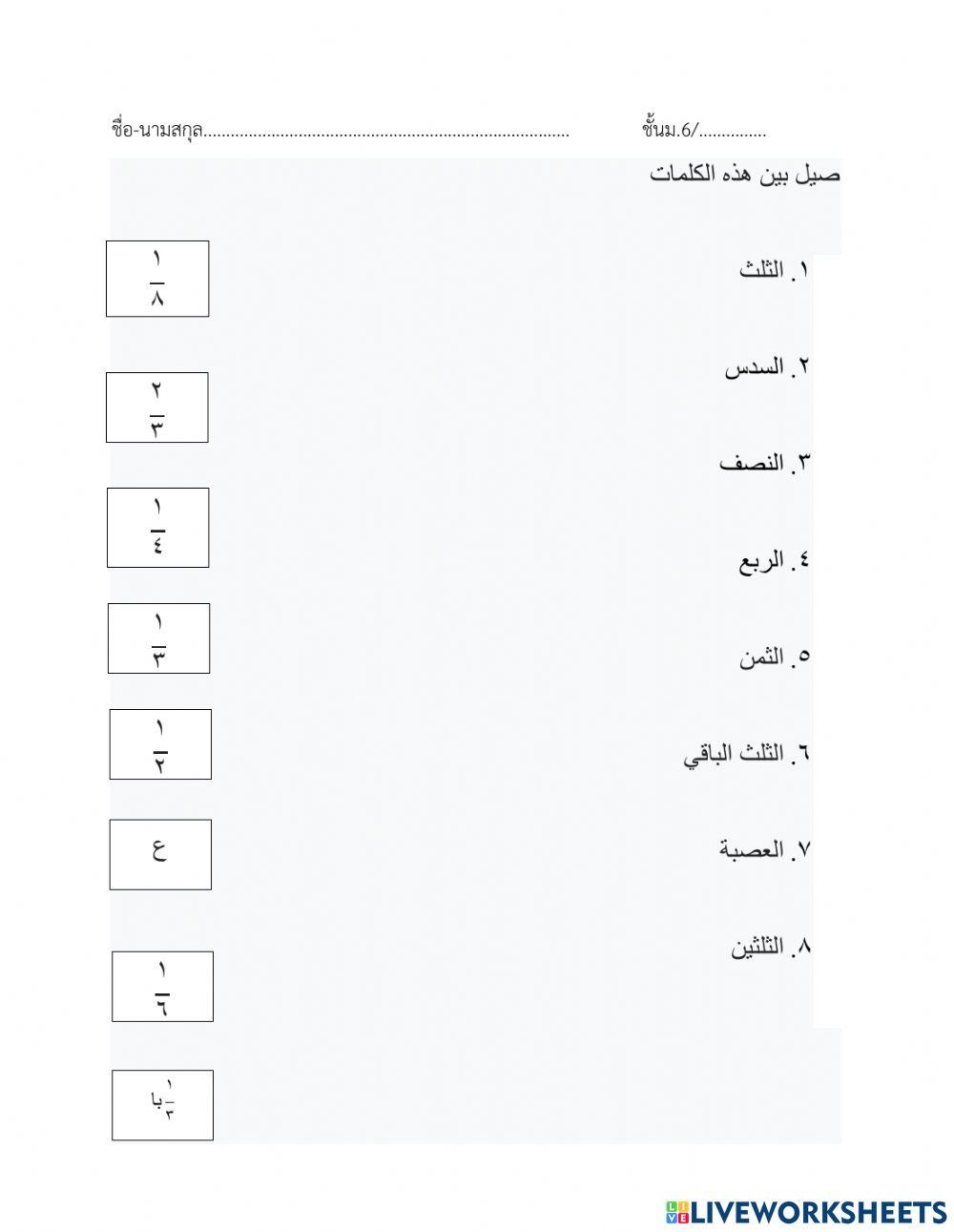Click word number ١ الثلث

click(x=774, y=270)
